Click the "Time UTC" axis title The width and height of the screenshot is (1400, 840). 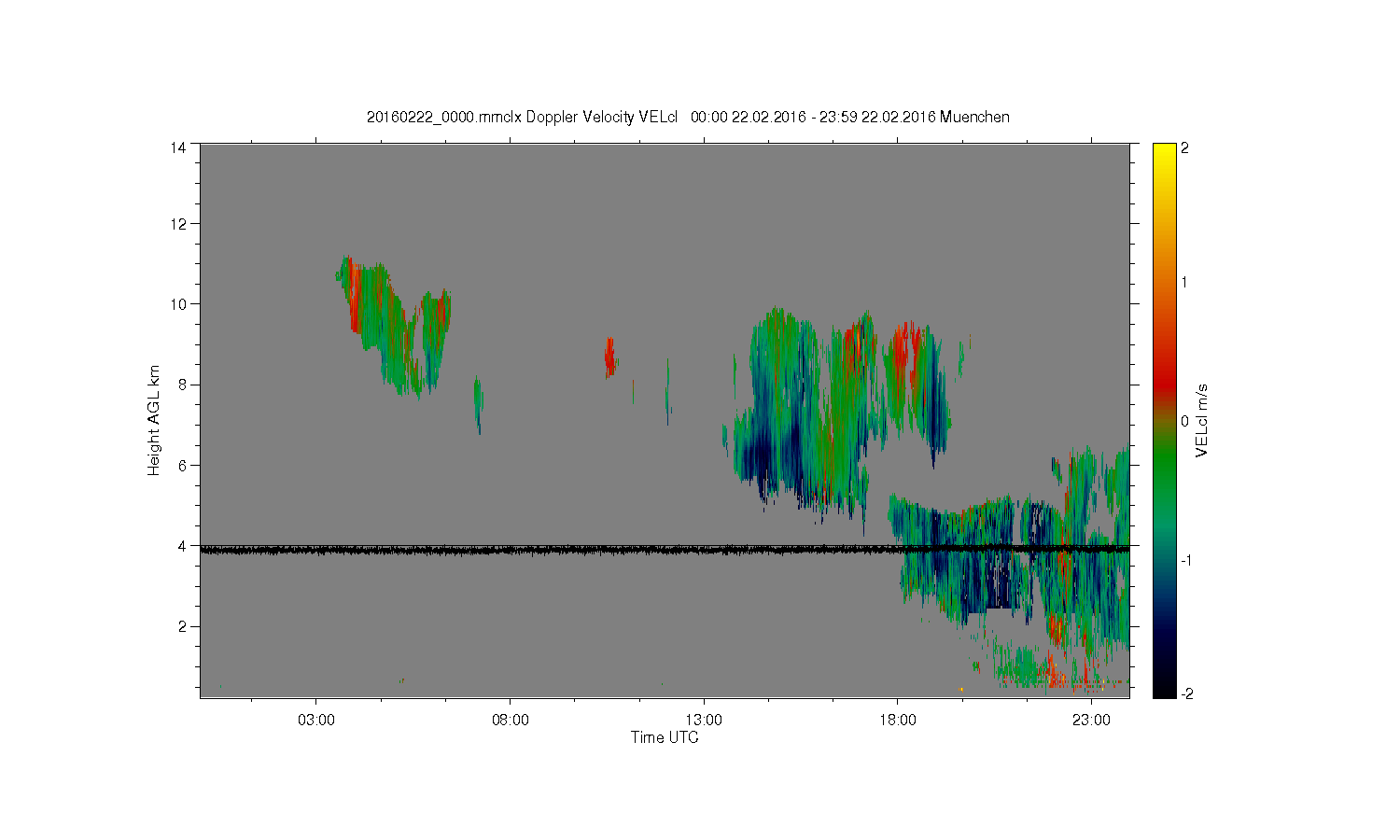[x=665, y=737]
